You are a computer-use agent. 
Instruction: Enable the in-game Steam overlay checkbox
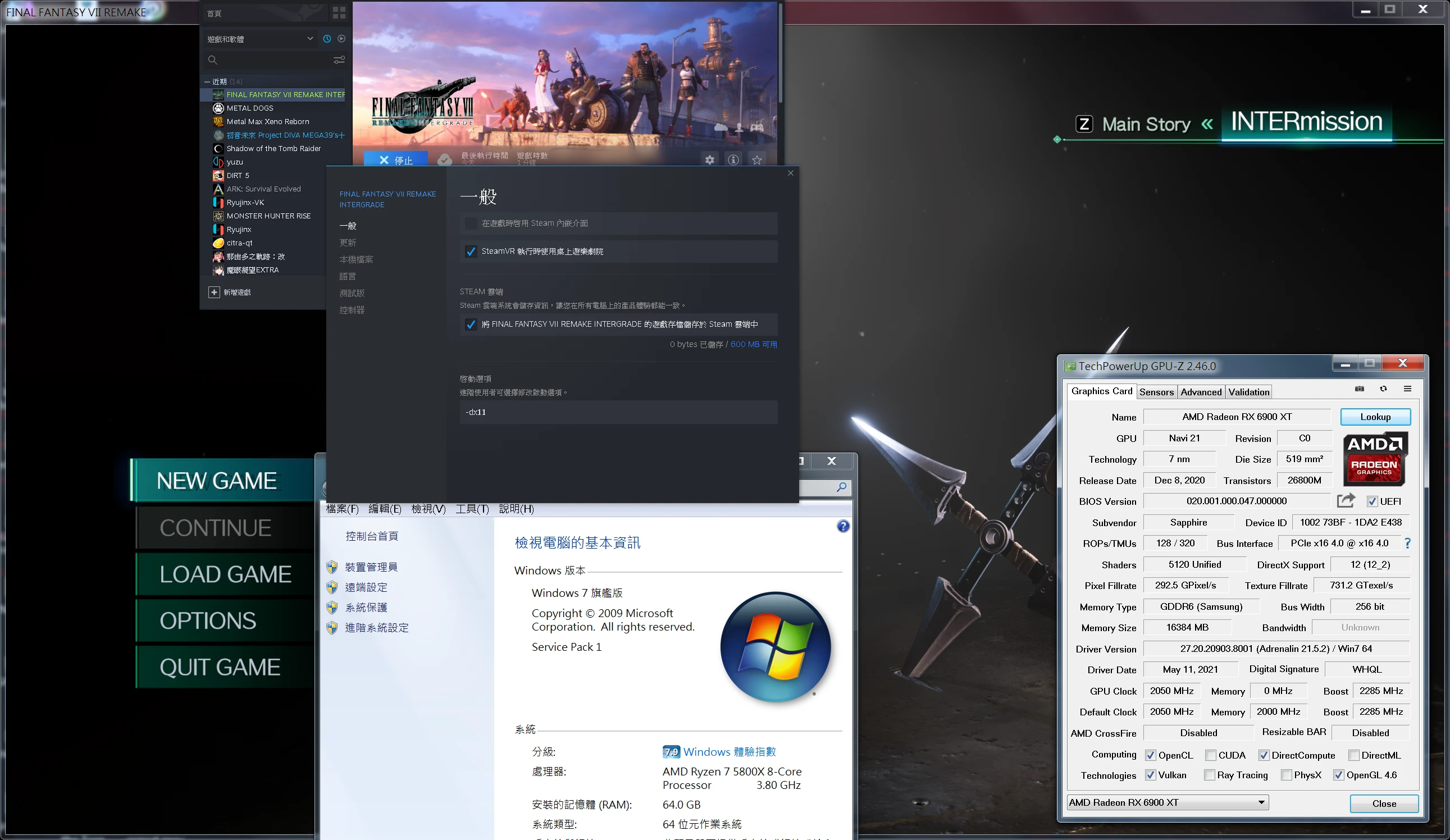click(471, 223)
